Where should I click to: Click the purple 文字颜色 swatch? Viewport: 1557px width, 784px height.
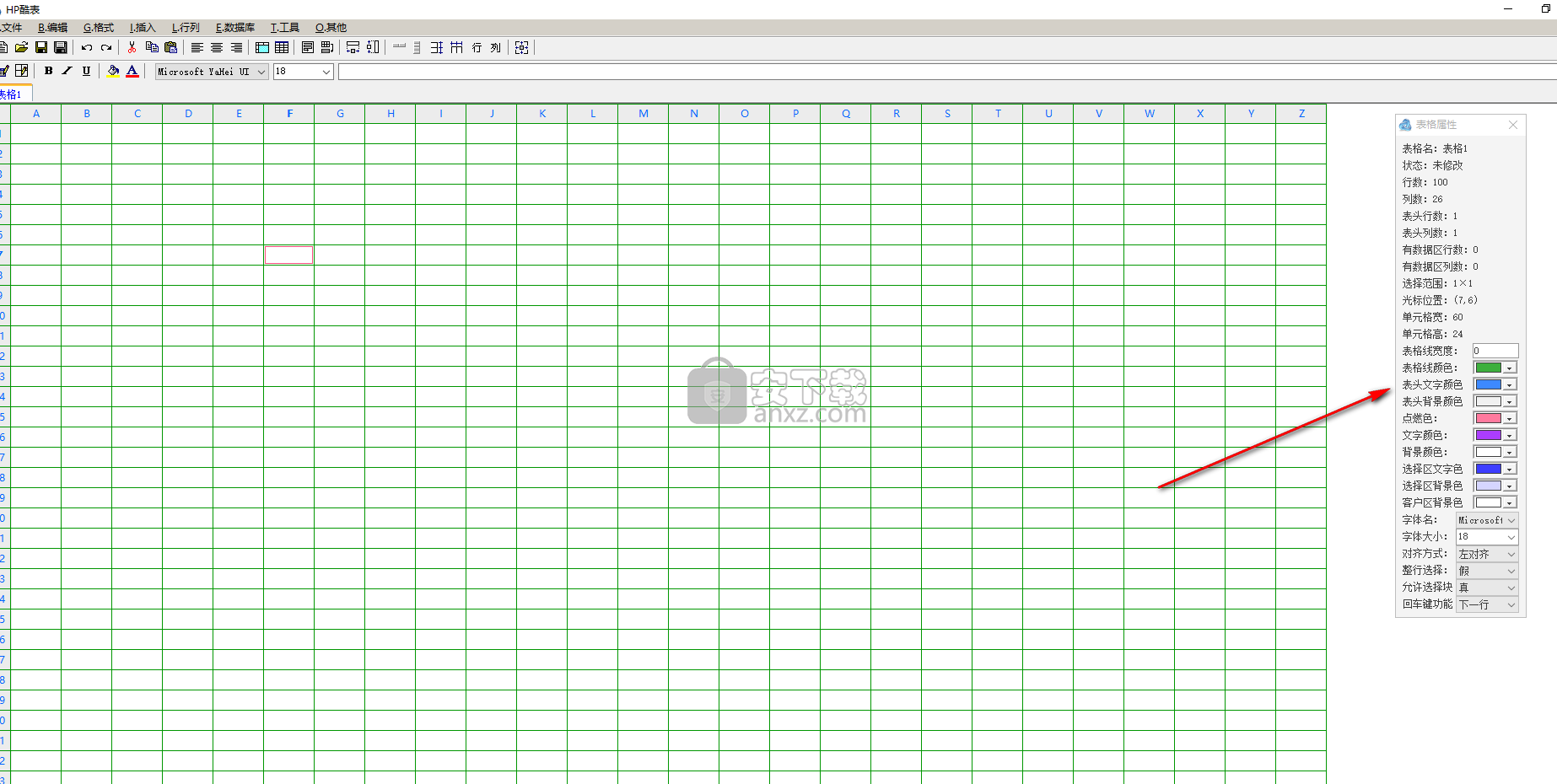(x=1489, y=435)
